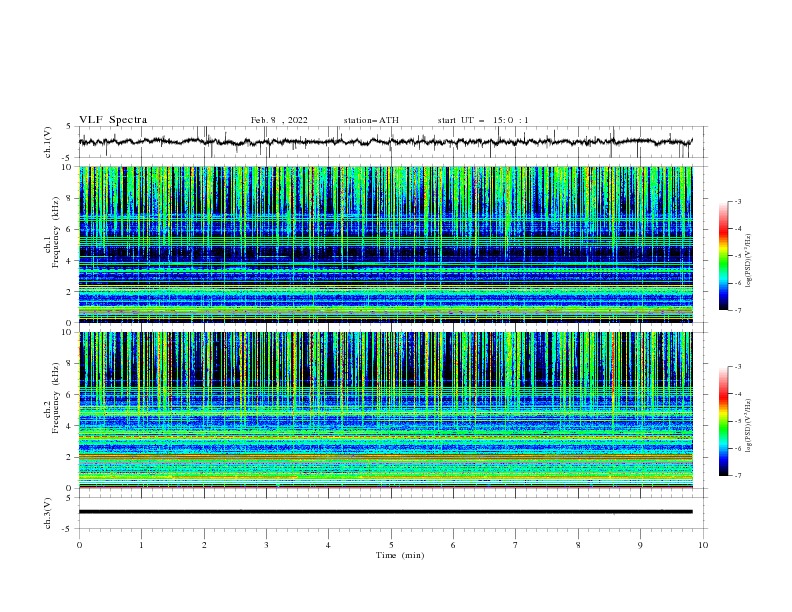Click the time axis tick label '3'

tap(266, 545)
